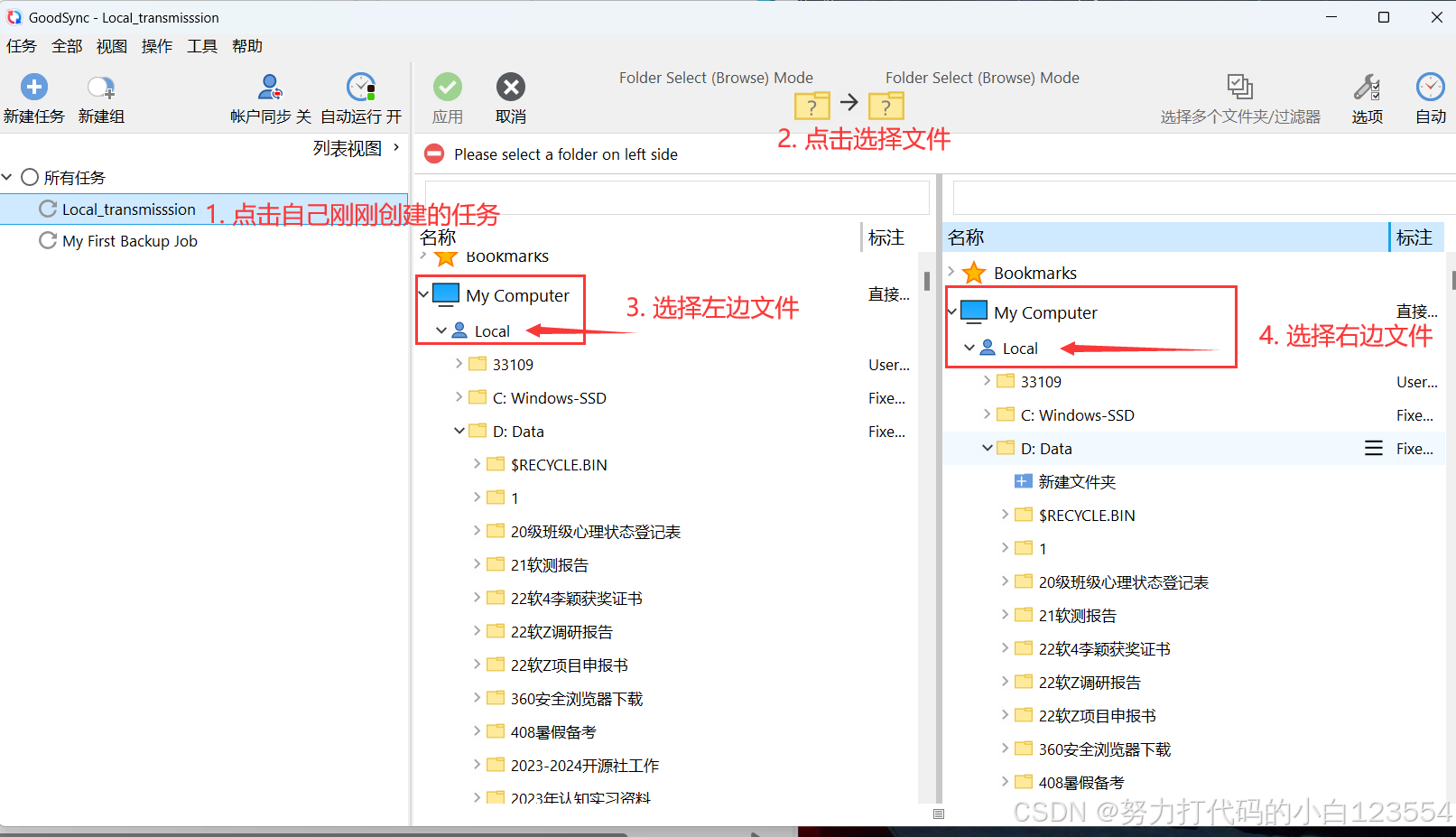Select left pane My Computer monitor icon
The width and height of the screenshot is (1456, 837).
coord(446,294)
